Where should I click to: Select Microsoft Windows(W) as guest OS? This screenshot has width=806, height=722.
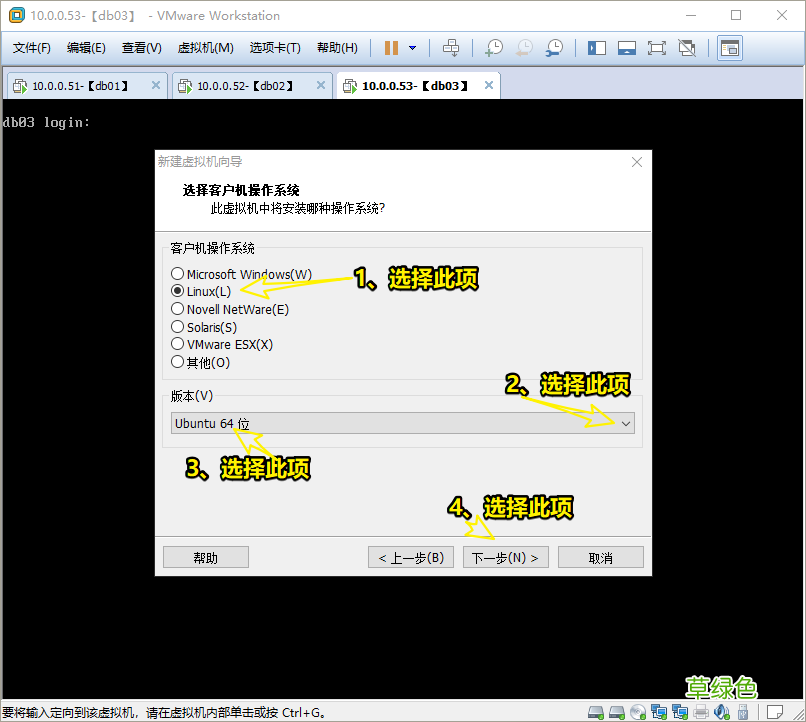tap(241, 274)
